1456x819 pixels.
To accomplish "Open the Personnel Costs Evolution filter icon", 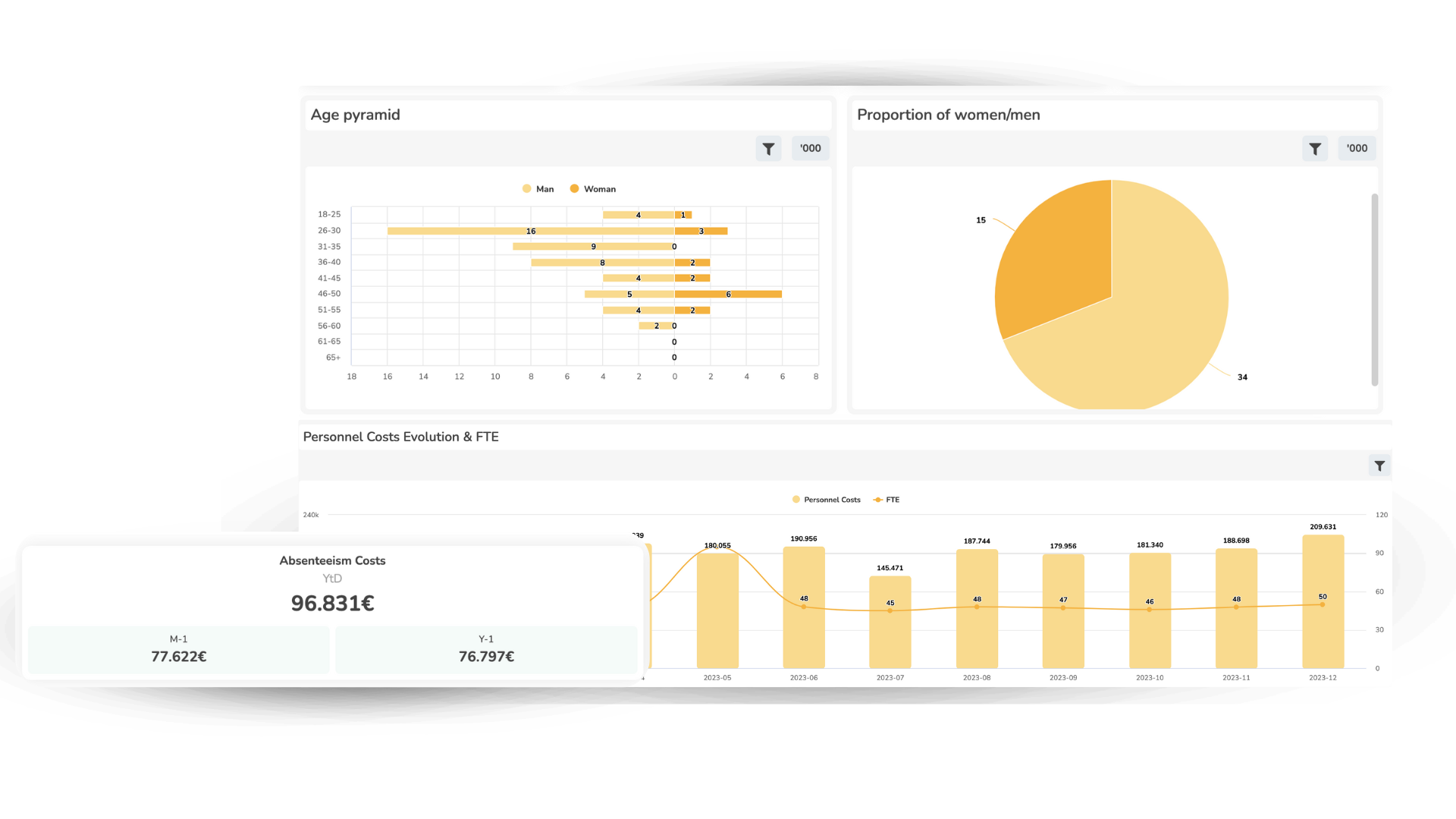I will pos(1379,466).
